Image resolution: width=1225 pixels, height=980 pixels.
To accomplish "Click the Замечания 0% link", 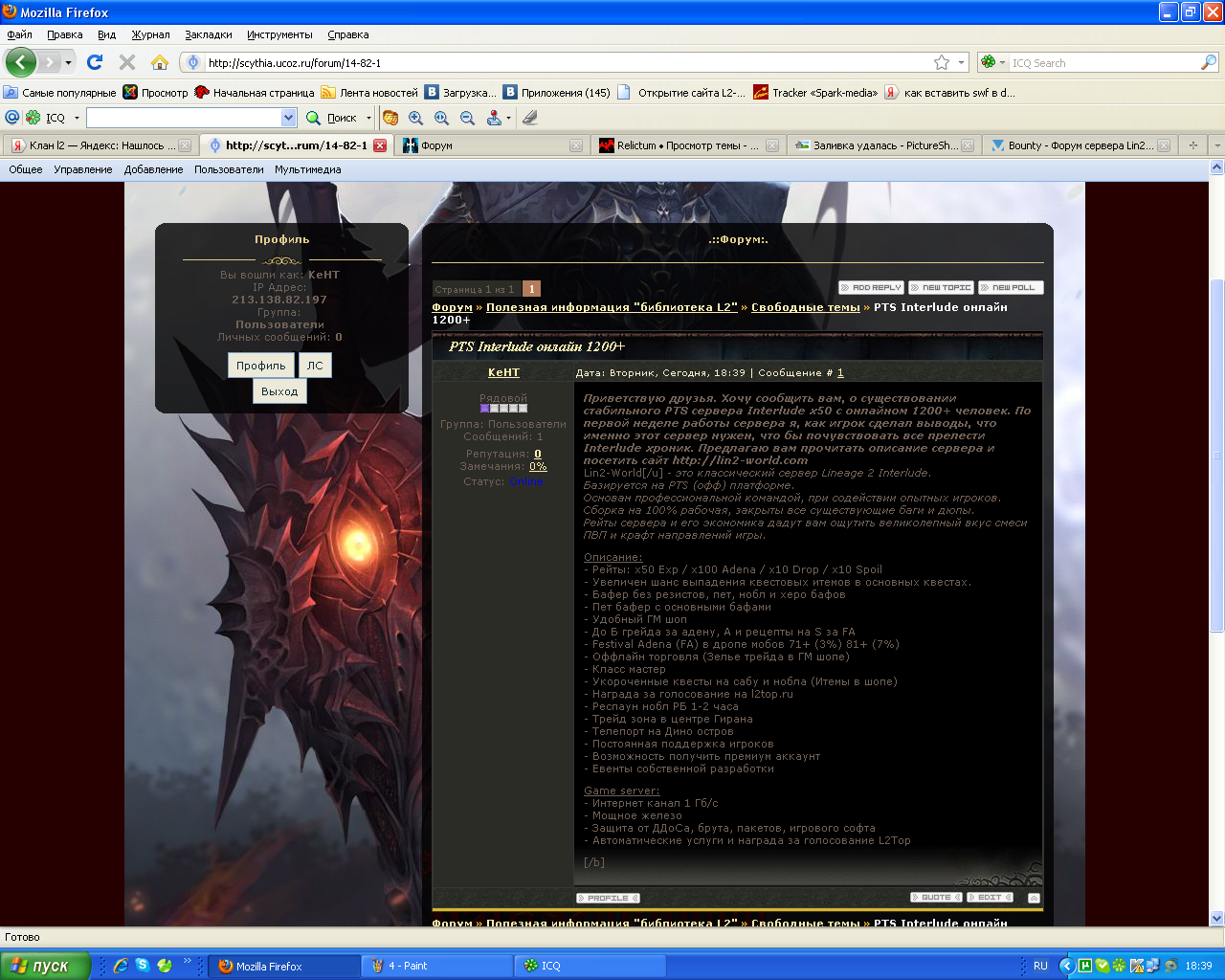I will (538, 466).
